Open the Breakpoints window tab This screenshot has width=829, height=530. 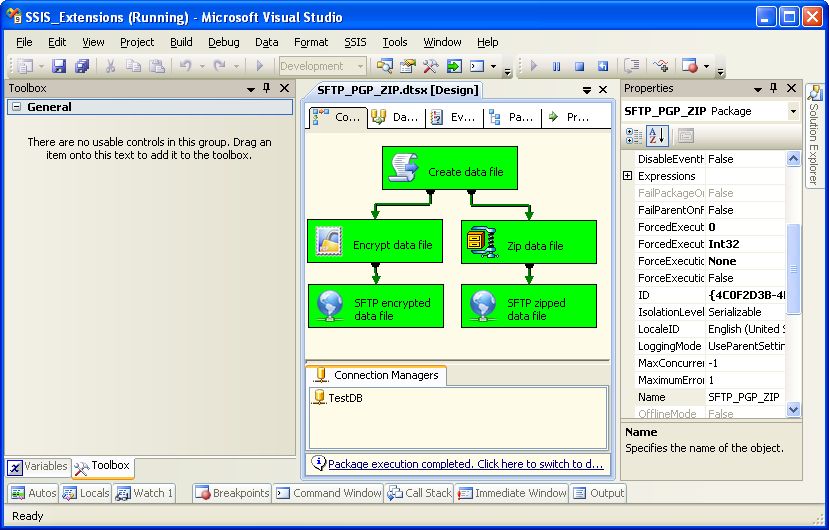pos(232,493)
